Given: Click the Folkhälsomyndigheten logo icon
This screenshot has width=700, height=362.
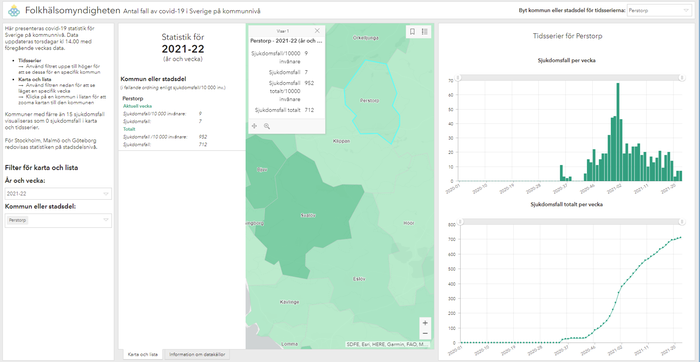Looking at the screenshot, I should pos(14,10).
